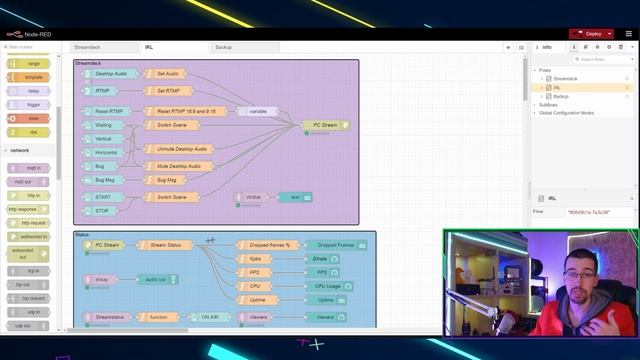Click the Deploy button
Image resolution: width=640 pixels, height=360 pixels.
[x=588, y=34]
